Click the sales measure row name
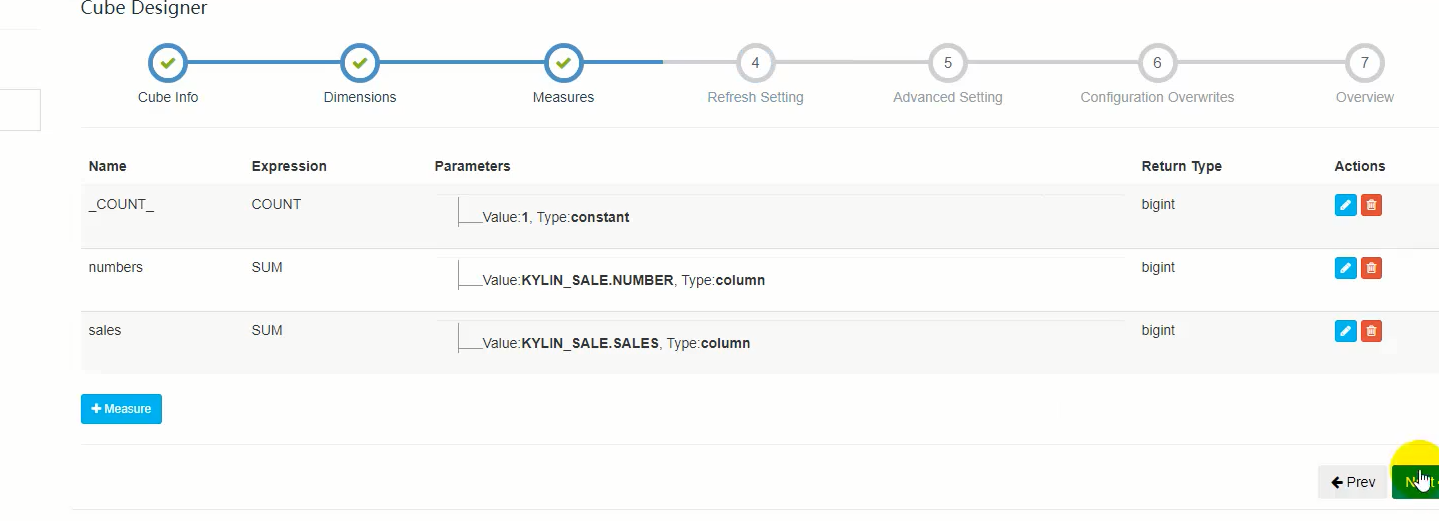This screenshot has height=521, width=1439. click(x=105, y=330)
